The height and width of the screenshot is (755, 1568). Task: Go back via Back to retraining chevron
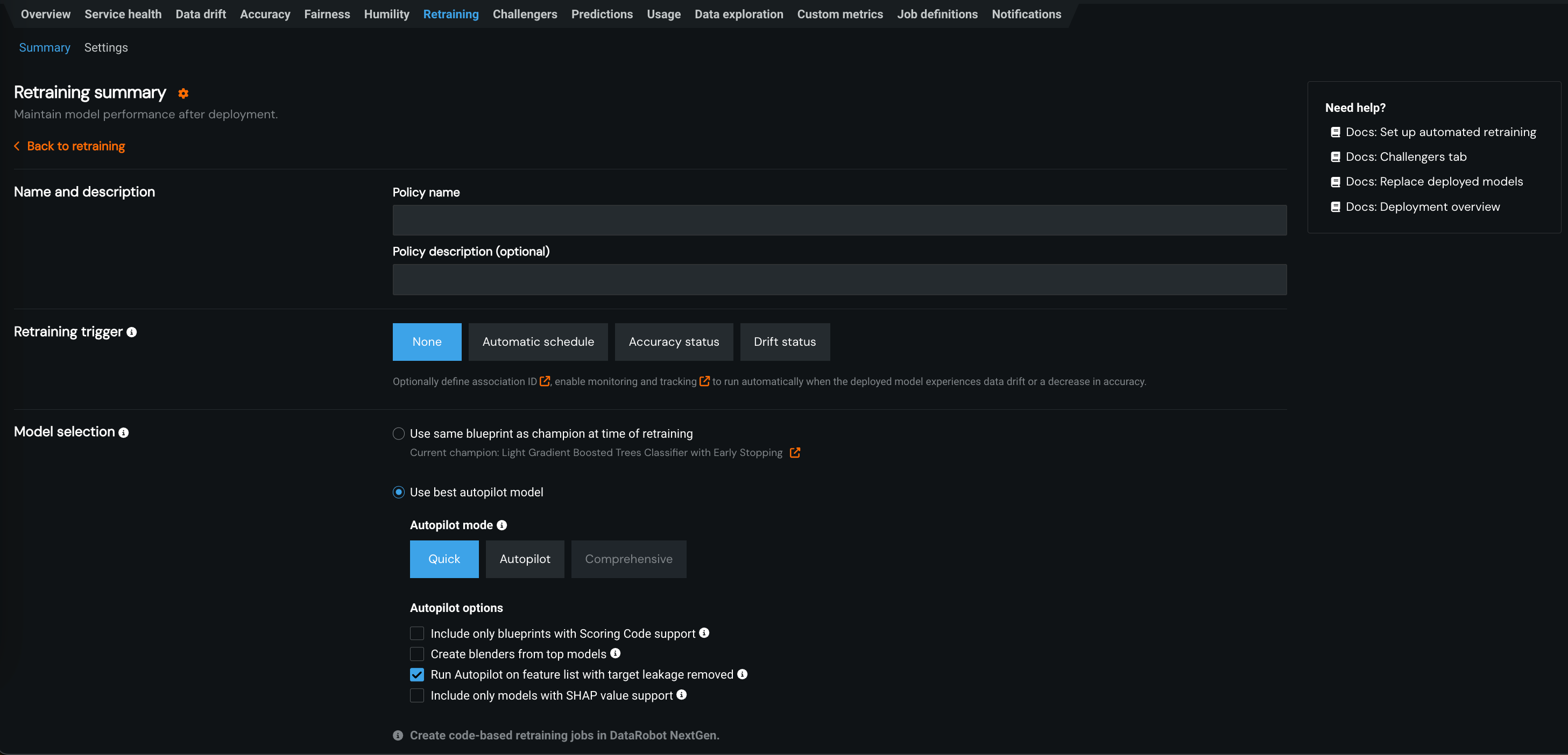tap(17, 146)
